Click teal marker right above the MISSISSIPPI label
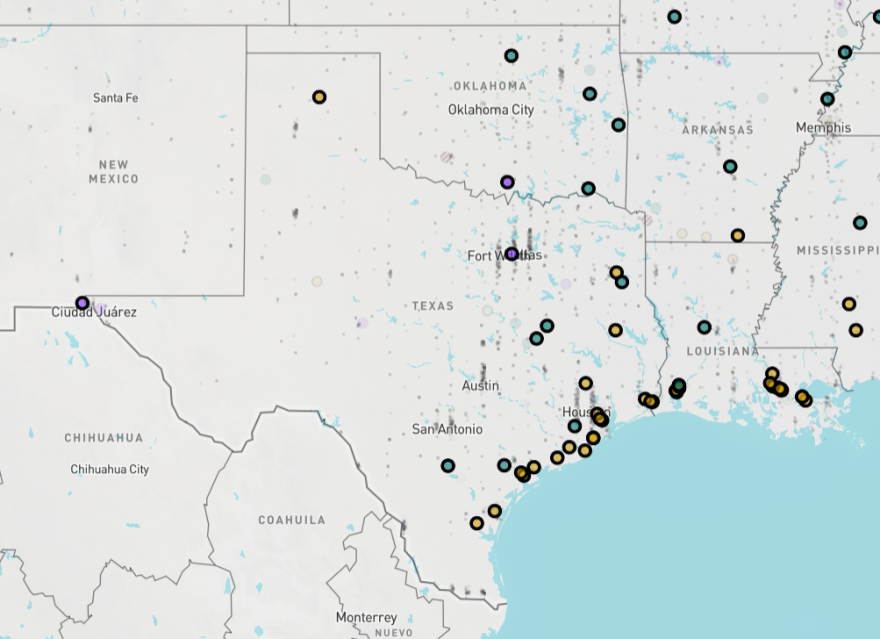The width and height of the screenshot is (880, 639). pos(860,223)
